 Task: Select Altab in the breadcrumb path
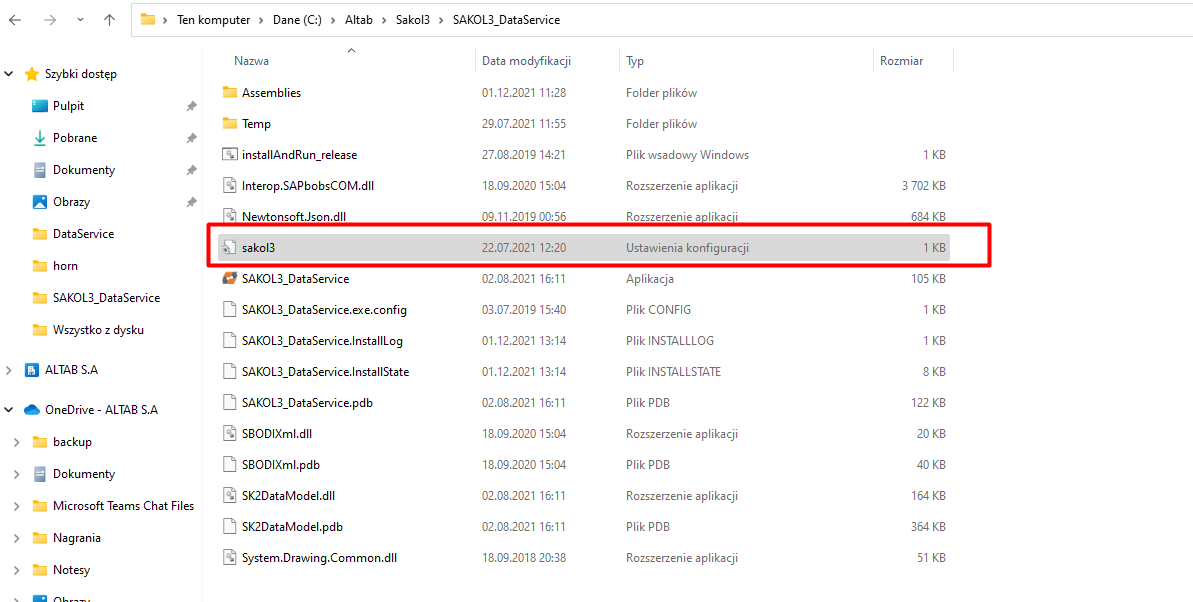coord(360,20)
